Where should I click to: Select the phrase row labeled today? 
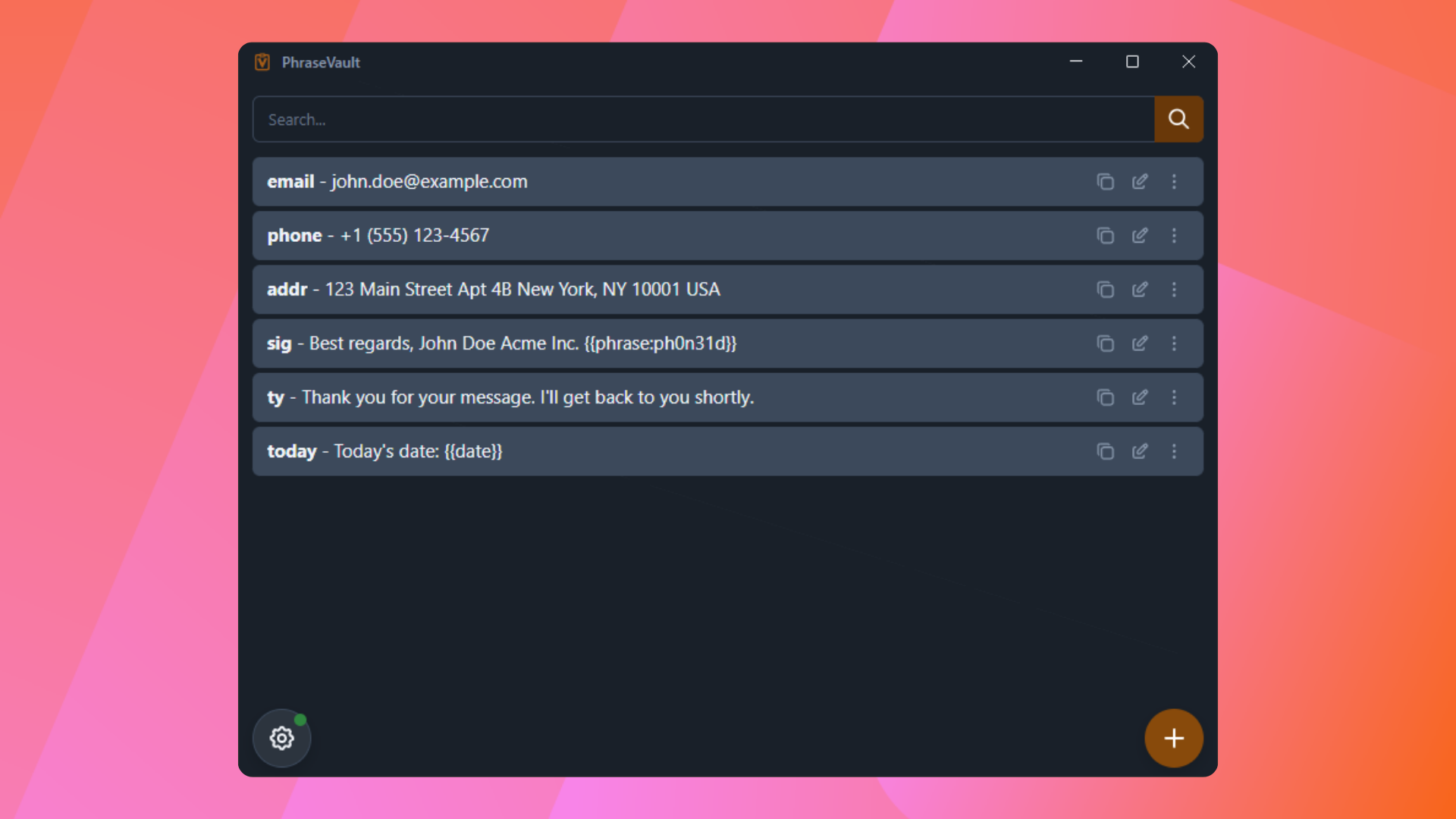[x=682, y=450]
